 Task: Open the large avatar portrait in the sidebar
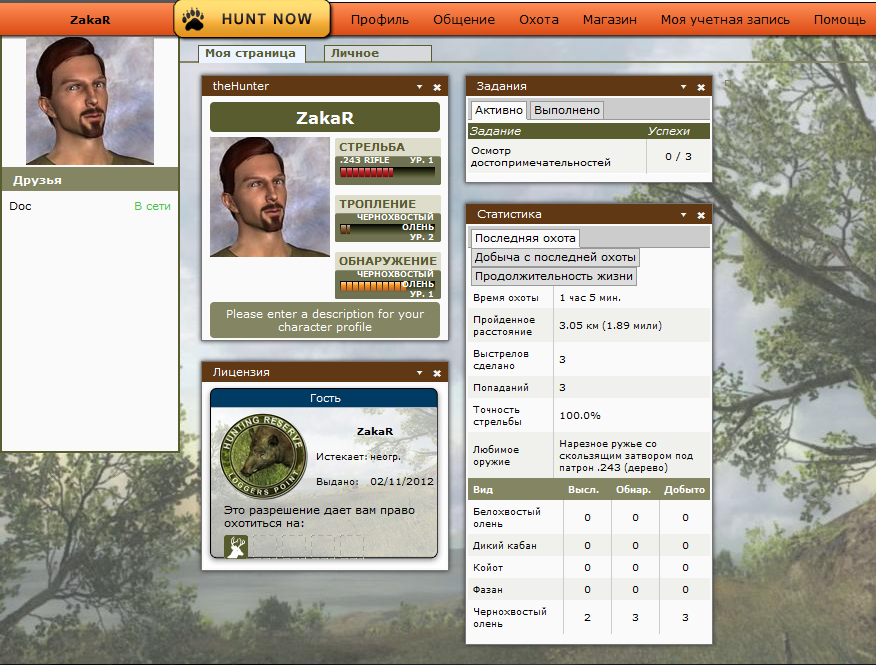coord(90,101)
